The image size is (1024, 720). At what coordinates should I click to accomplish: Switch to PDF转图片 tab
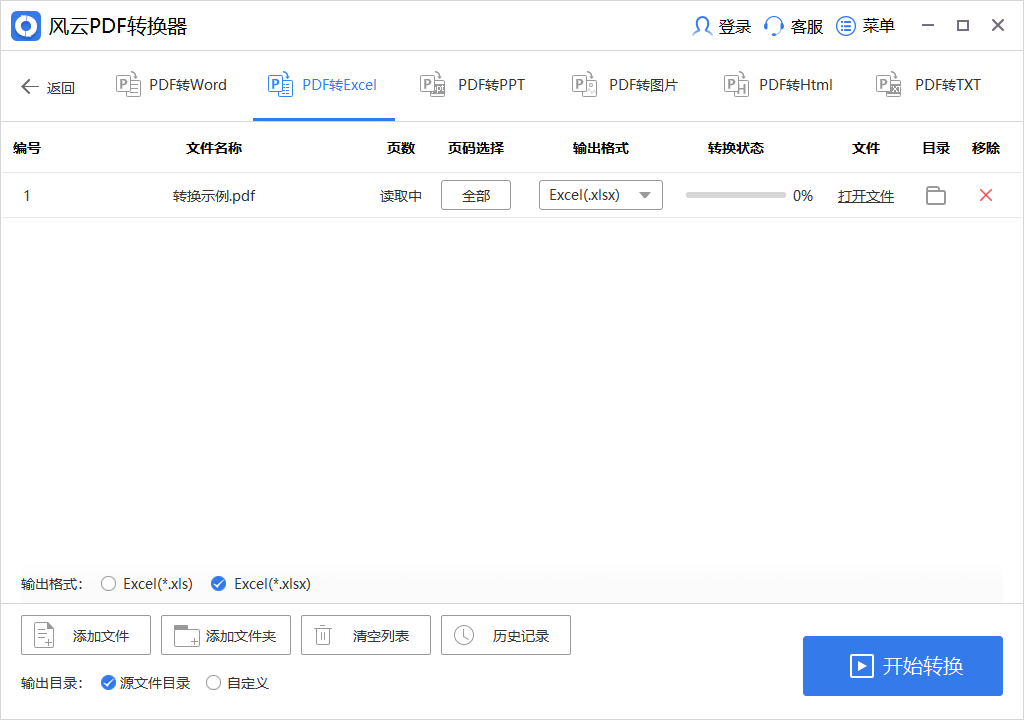(x=626, y=85)
